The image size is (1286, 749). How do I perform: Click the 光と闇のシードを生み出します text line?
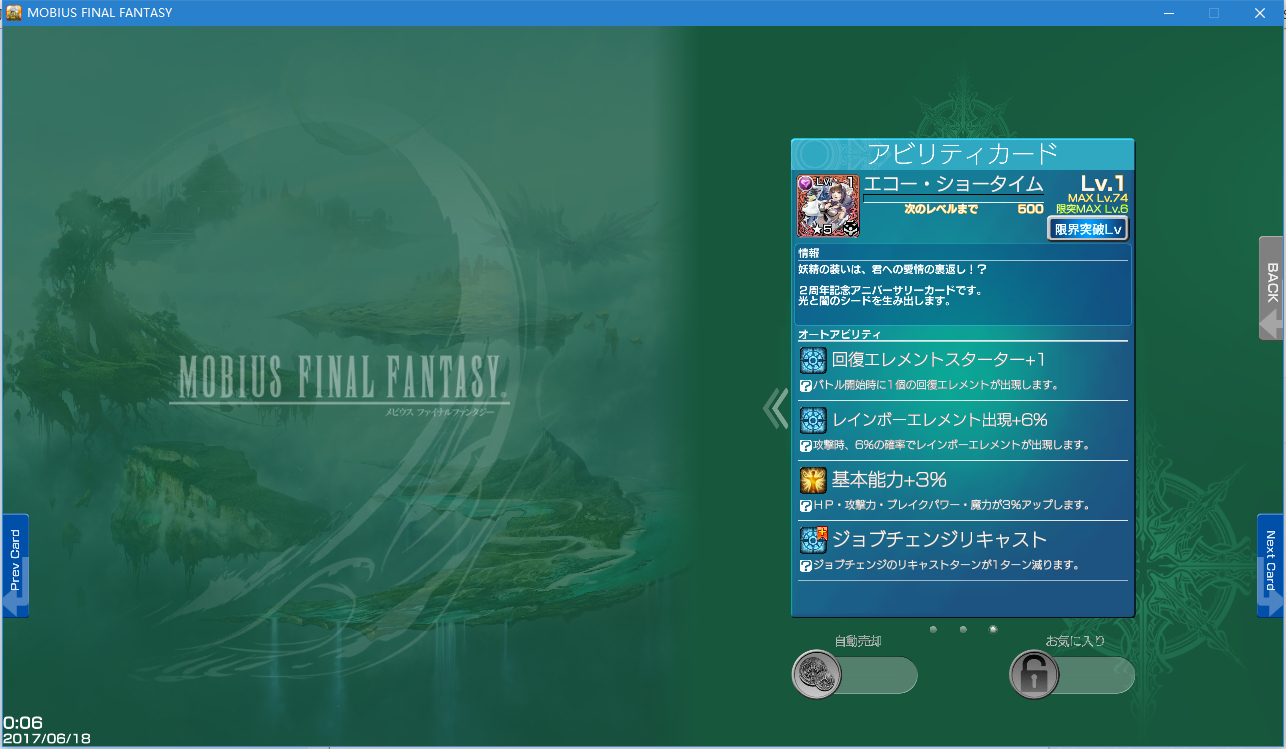874,301
